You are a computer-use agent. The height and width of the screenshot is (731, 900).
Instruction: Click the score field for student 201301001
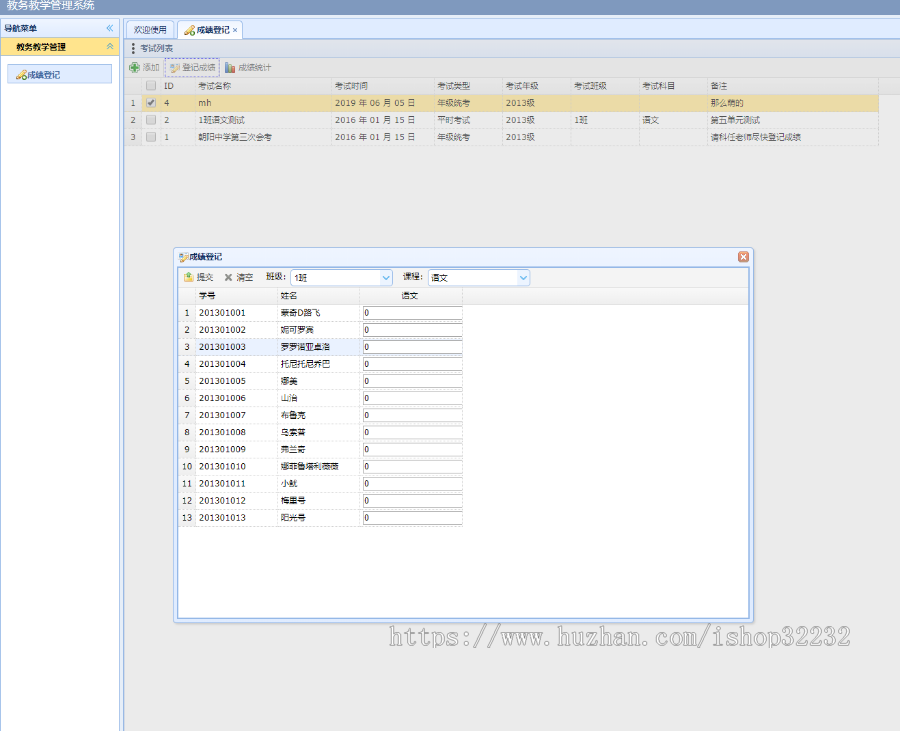coord(412,313)
